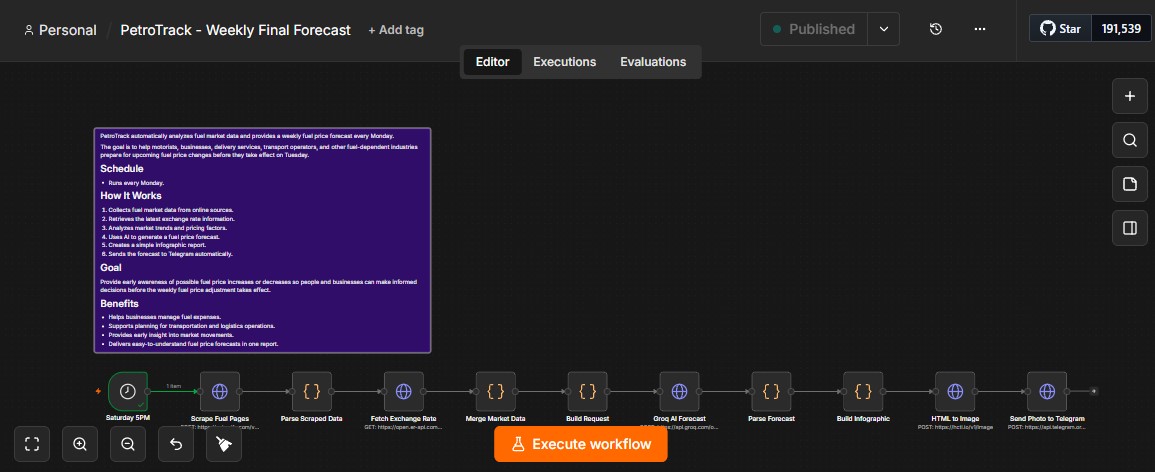Switch to the Evaluations tab

click(x=653, y=62)
